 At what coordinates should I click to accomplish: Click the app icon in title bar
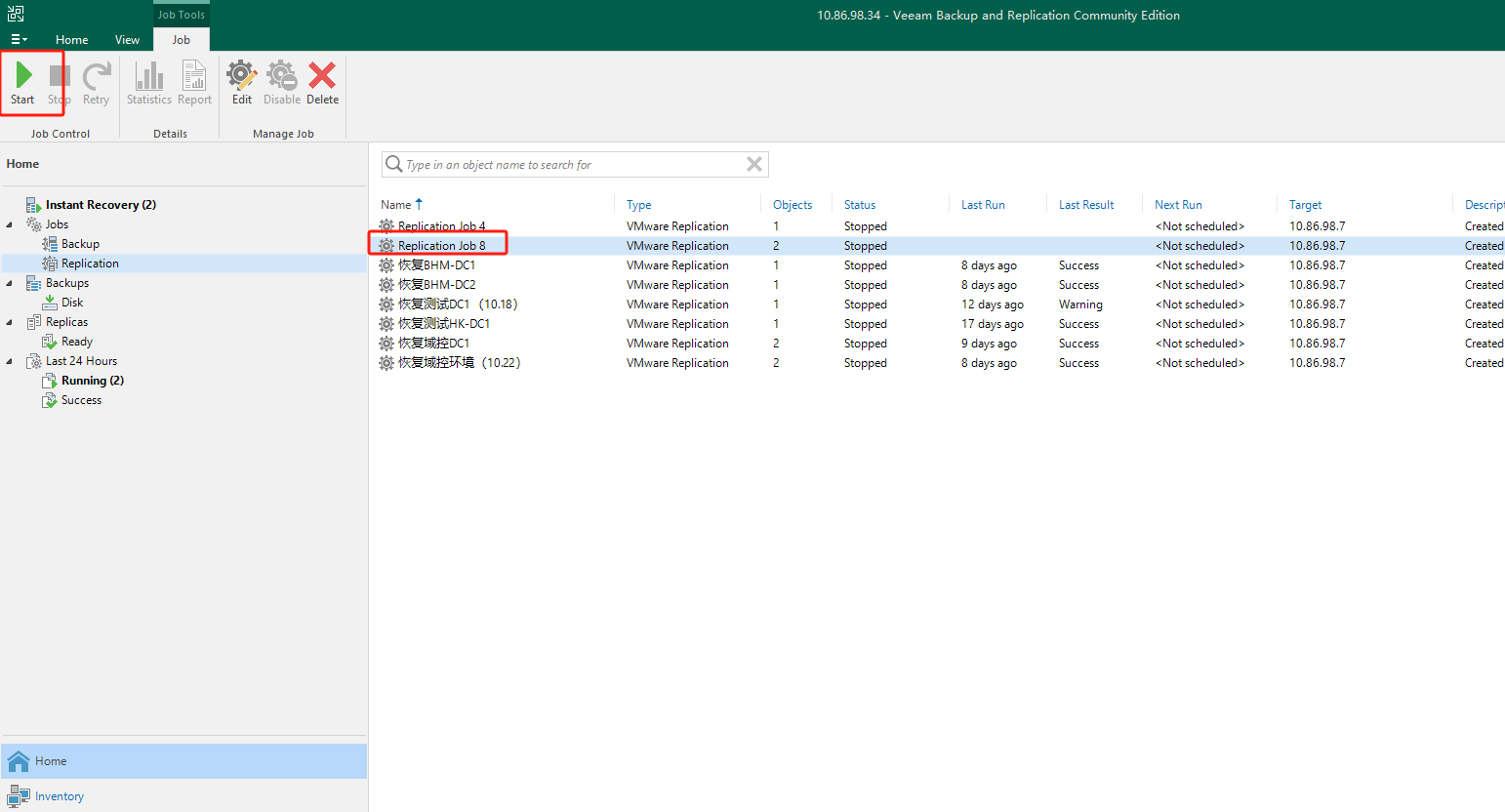[x=16, y=14]
